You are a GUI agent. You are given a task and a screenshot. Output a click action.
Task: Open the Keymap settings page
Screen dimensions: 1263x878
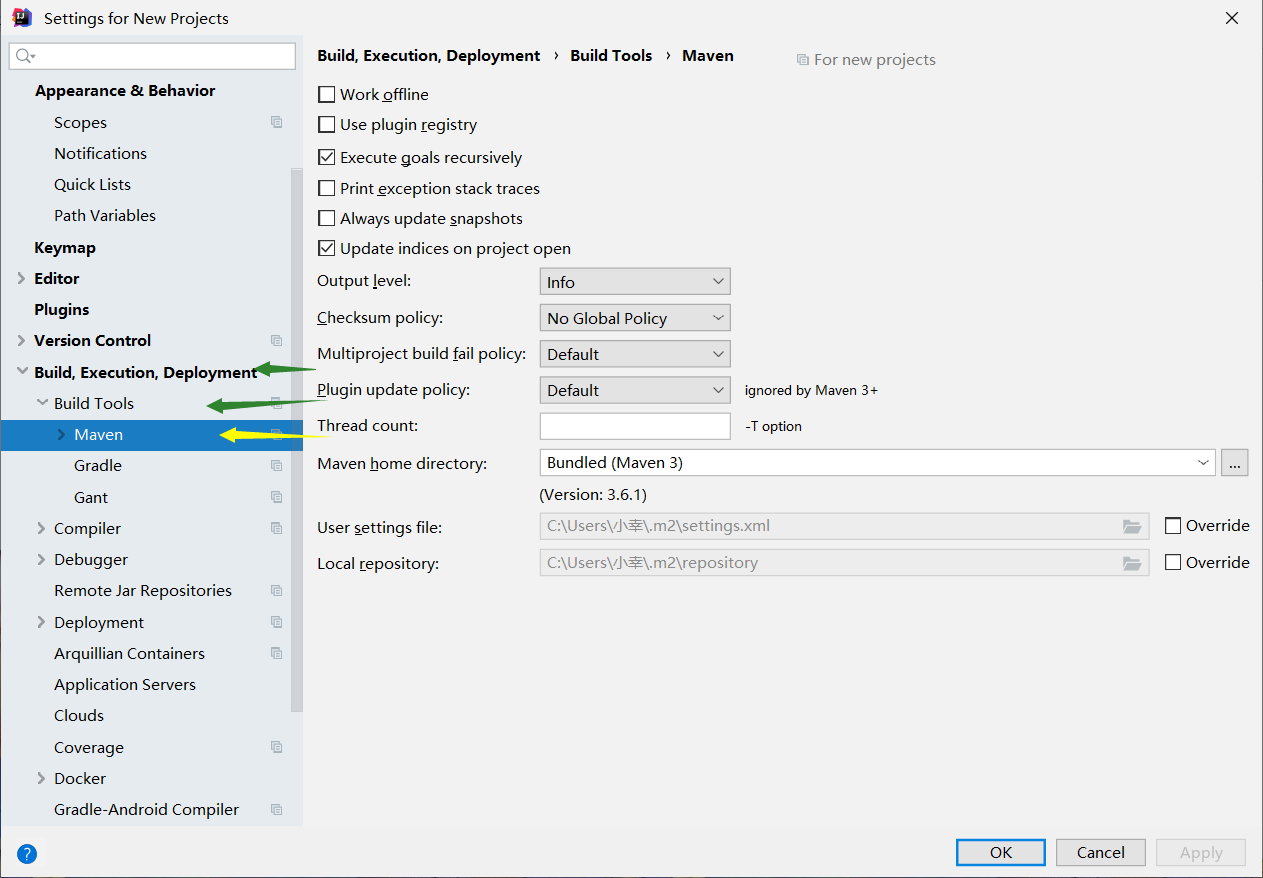click(x=65, y=247)
